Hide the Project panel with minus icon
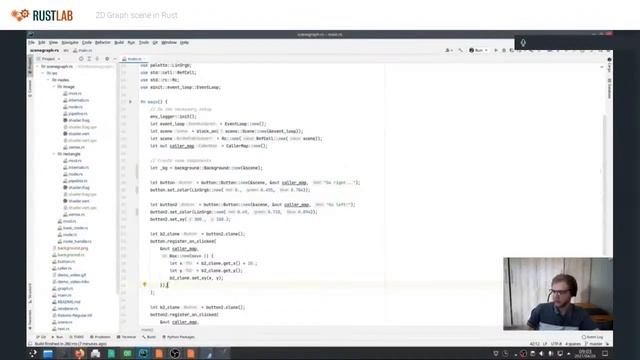Viewport: 640px width, 360px height. tap(115, 59)
